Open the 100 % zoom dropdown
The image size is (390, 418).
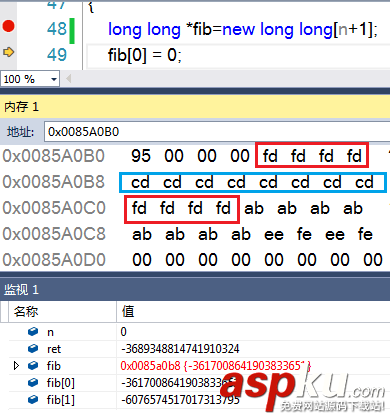tap(54, 79)
